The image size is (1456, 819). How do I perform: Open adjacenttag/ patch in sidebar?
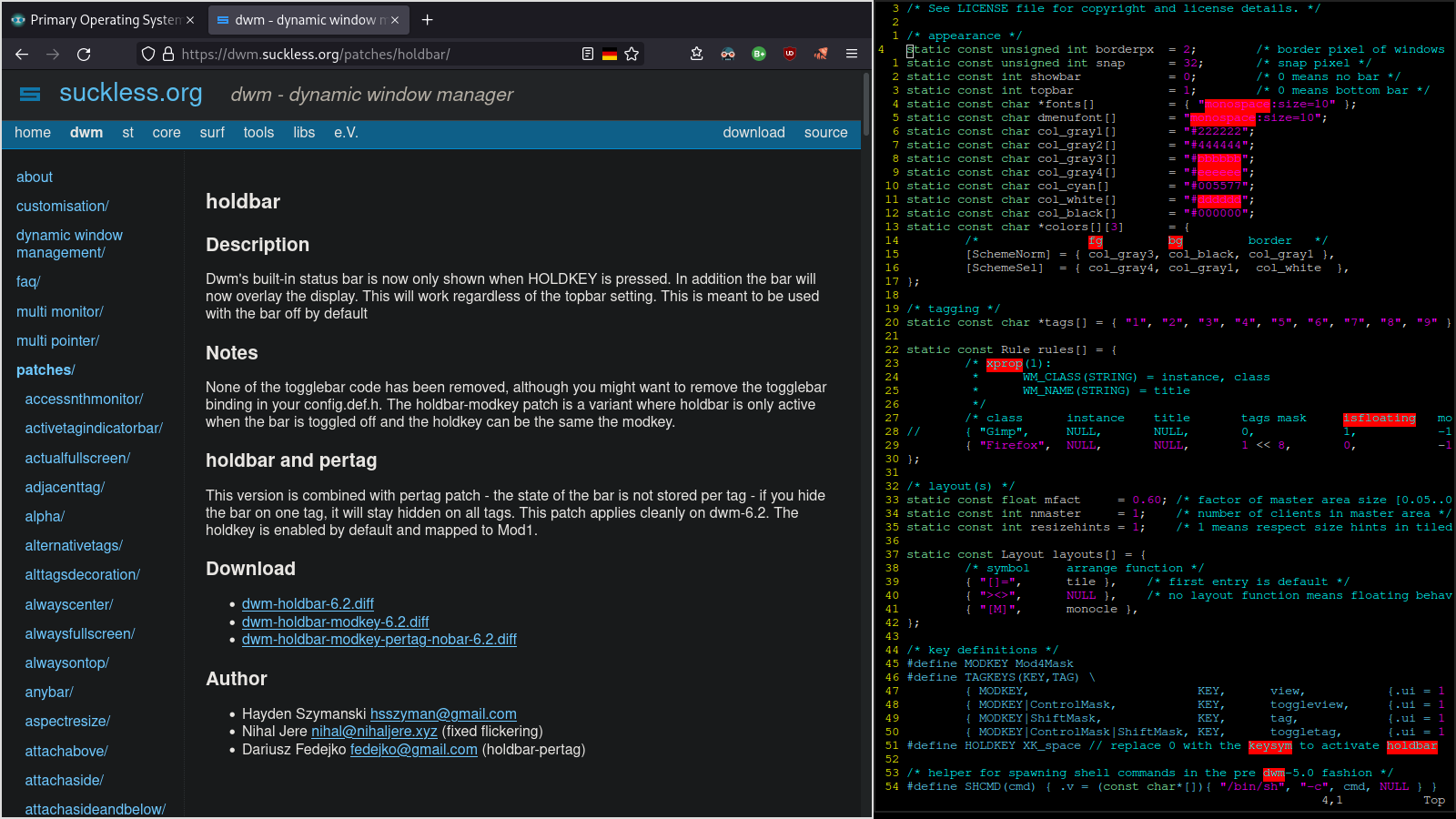point(65,488)
